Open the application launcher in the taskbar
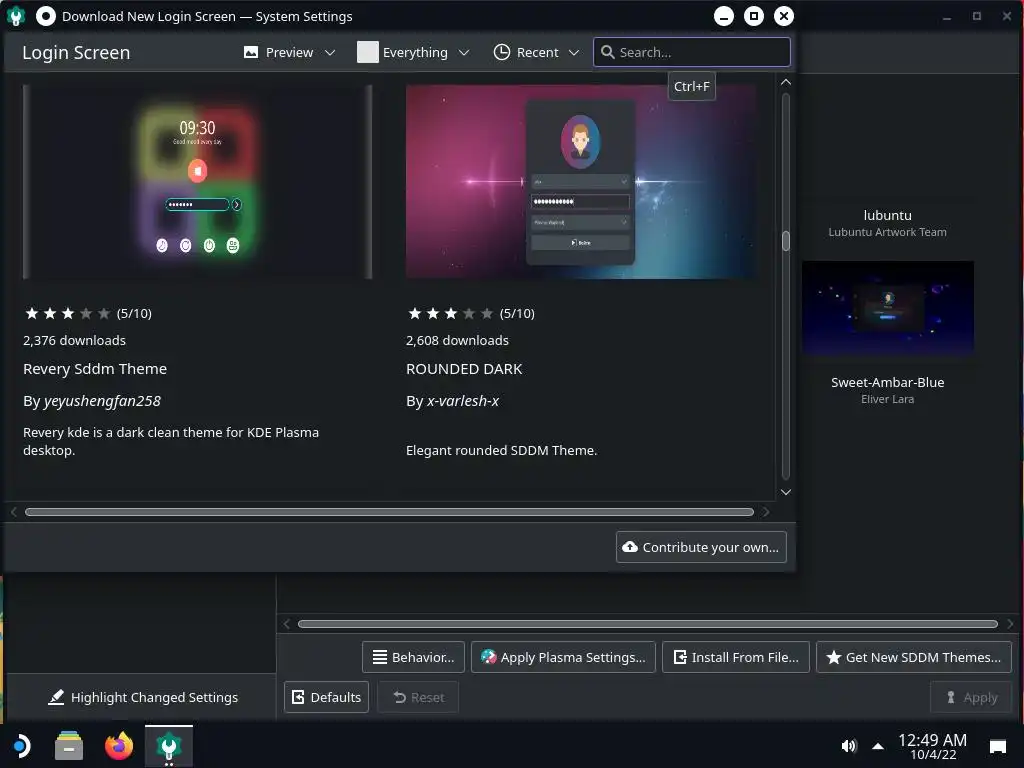This screenshot has width=1024, height=768. click(21, 746)
